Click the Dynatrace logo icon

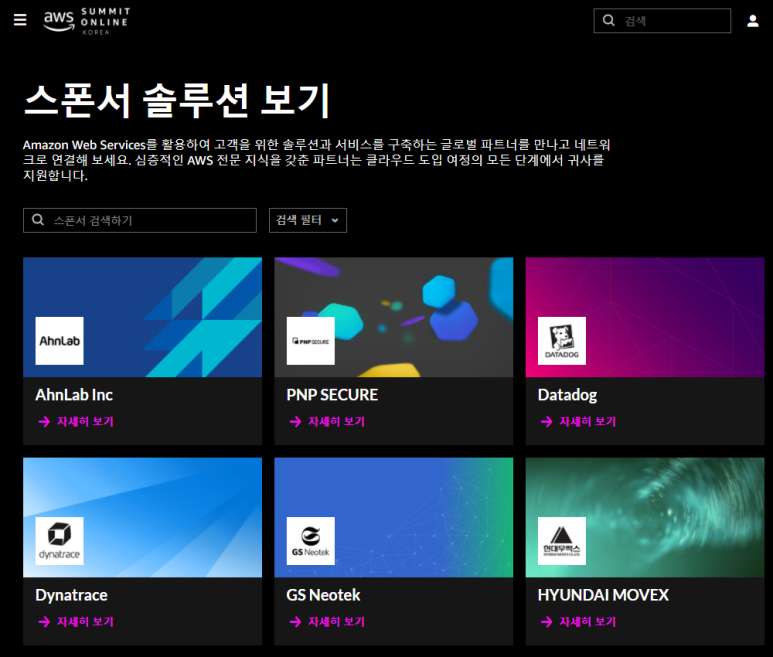point(59,541)
